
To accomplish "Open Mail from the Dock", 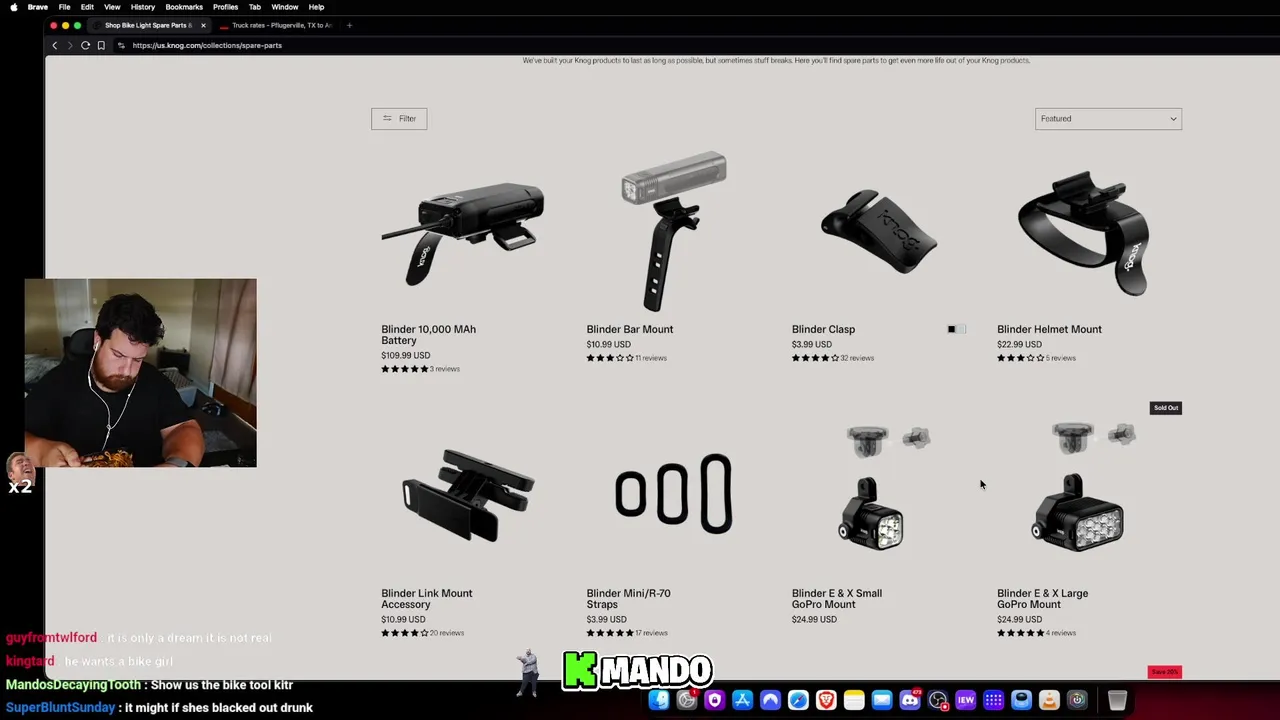I will pyautogui.click(x=882, y=700).
